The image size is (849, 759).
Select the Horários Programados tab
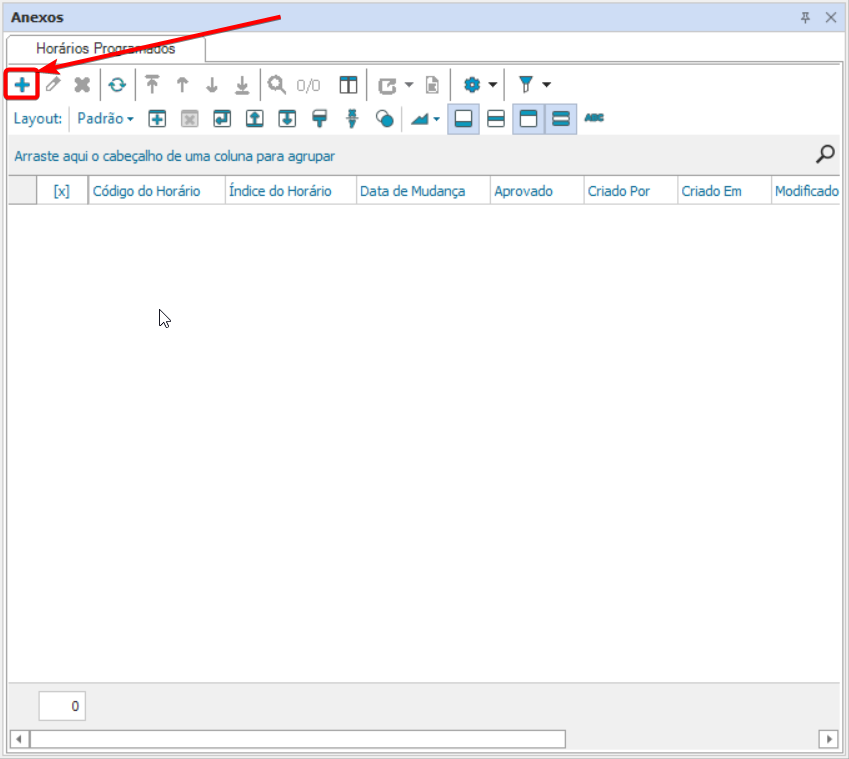[106, 49]
